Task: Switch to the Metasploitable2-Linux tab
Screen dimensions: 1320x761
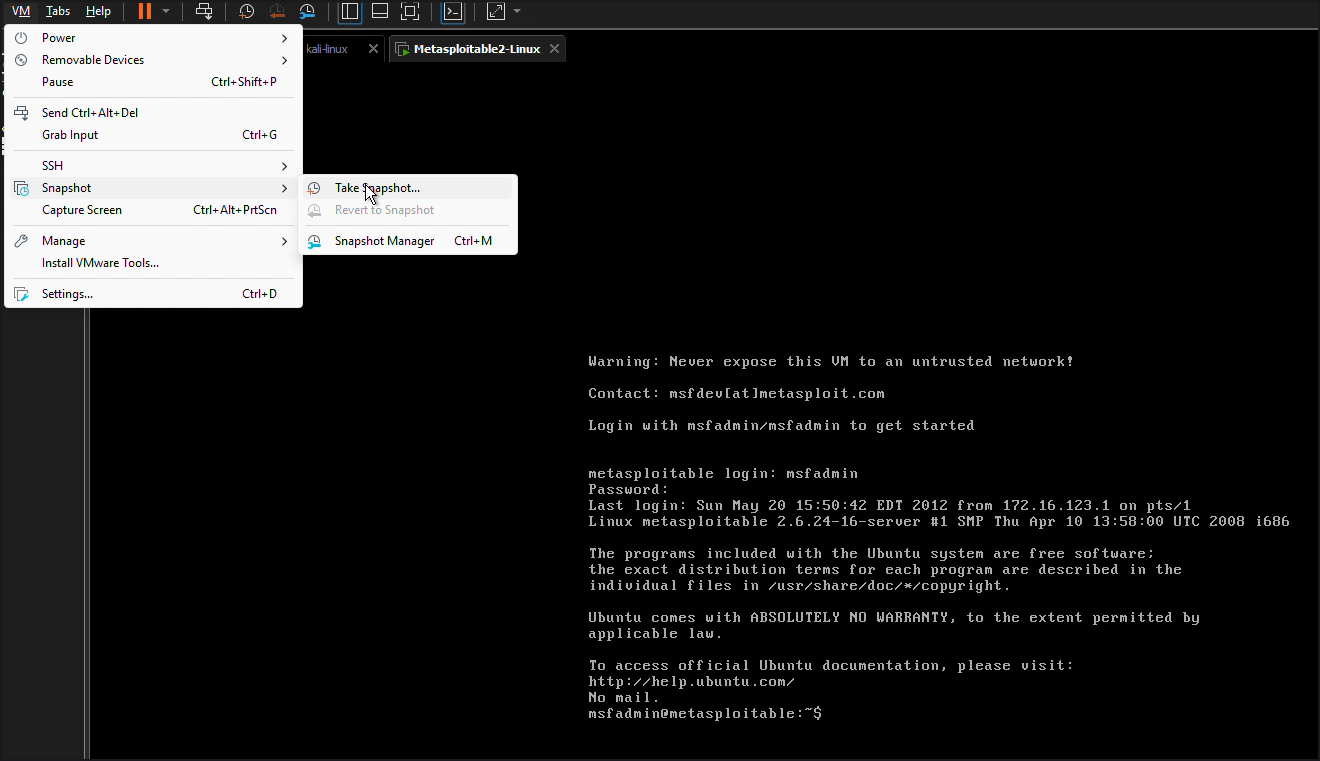Action: [x=477, y=49]
